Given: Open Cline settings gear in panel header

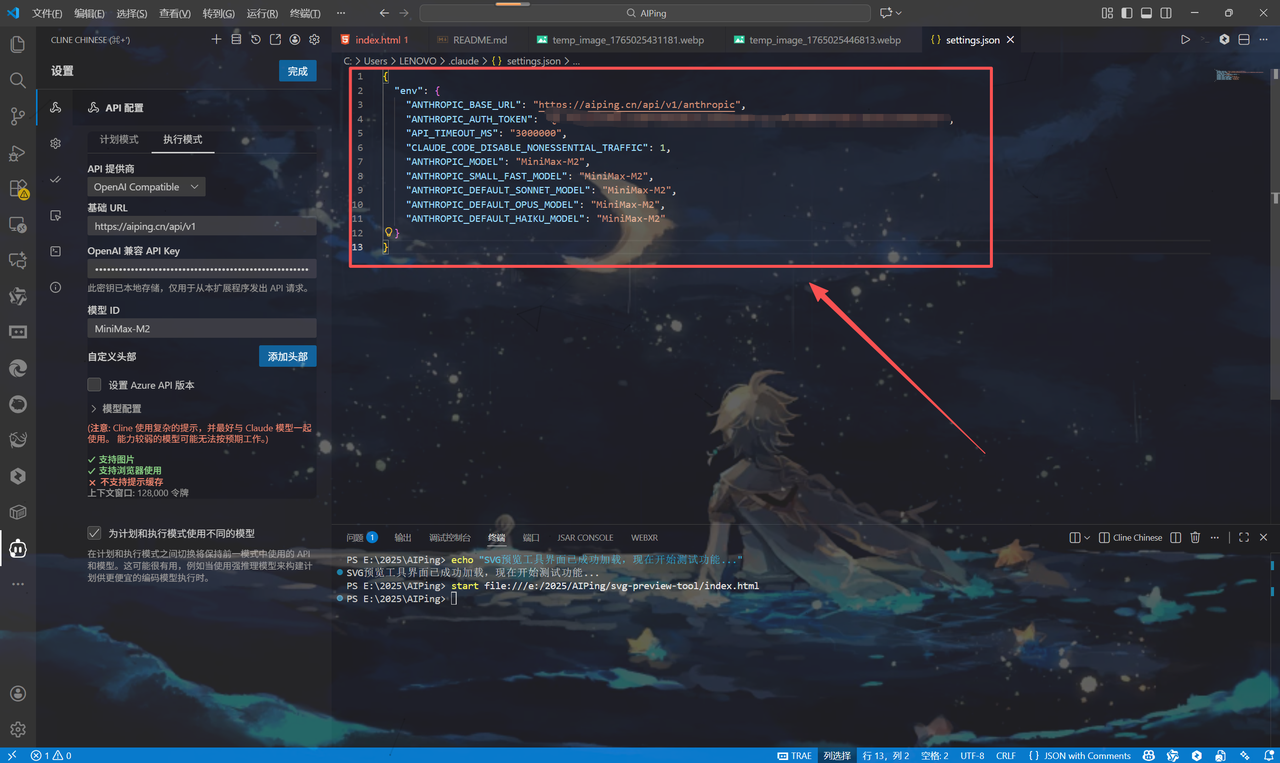Looking at the screenshot, I should (x=314, y=40).
